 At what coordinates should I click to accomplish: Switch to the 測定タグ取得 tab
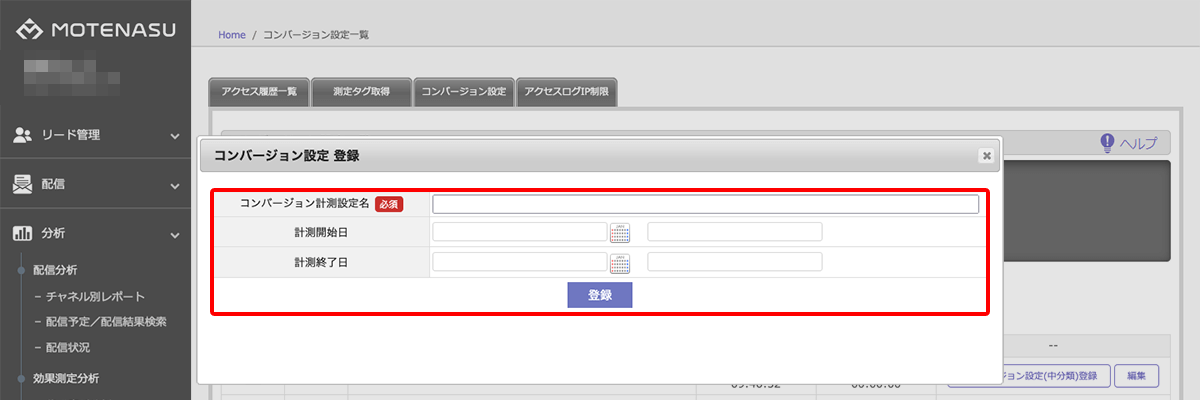[x=361, y=92]
